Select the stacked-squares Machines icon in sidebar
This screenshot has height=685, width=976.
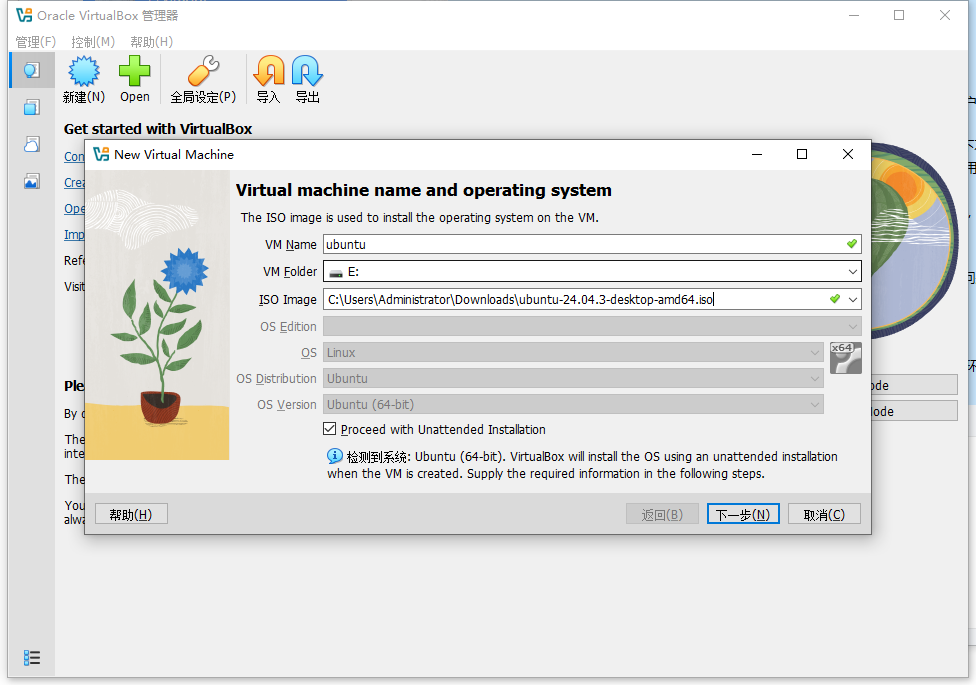click(32, 107)
